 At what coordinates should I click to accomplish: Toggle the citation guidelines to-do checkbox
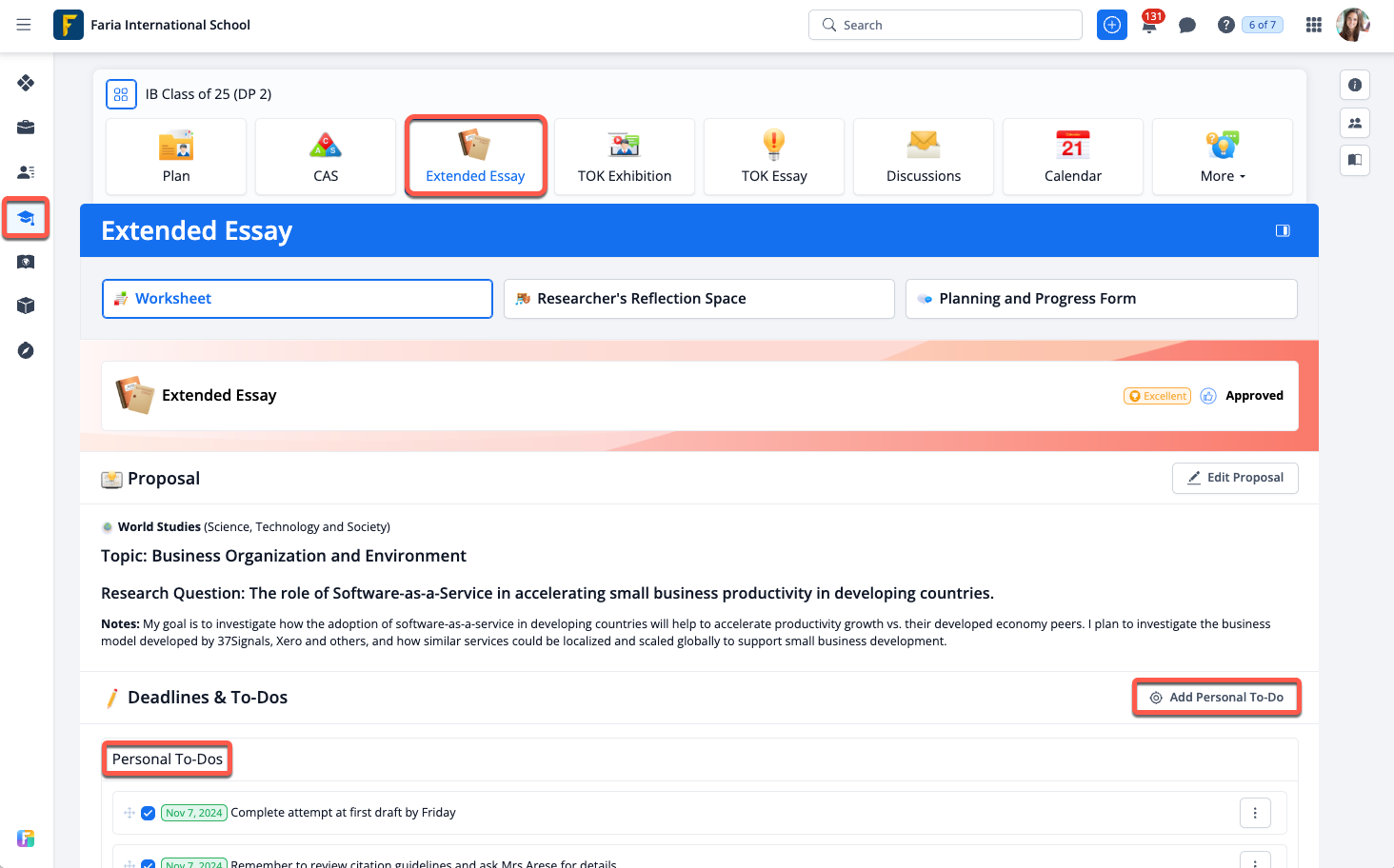(x=148, y=863)
